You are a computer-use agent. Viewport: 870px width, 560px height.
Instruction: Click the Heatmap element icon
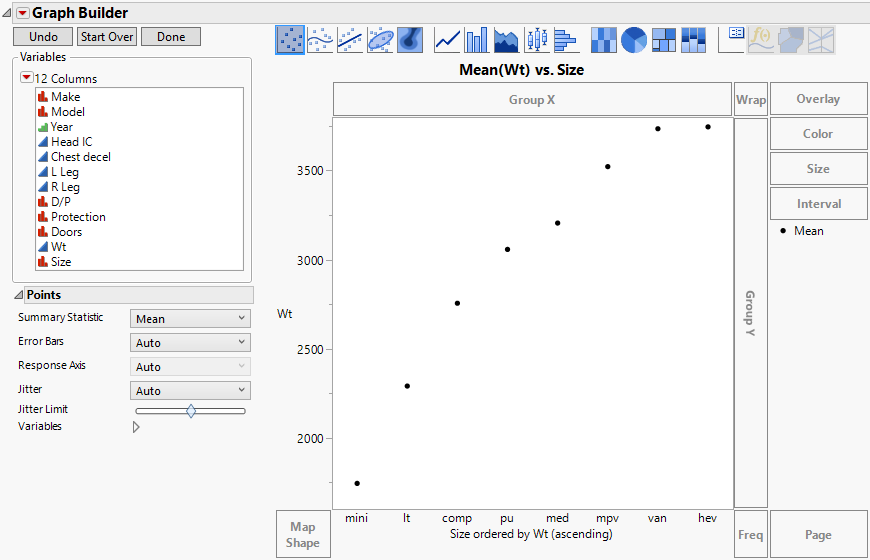click(603, 39)
